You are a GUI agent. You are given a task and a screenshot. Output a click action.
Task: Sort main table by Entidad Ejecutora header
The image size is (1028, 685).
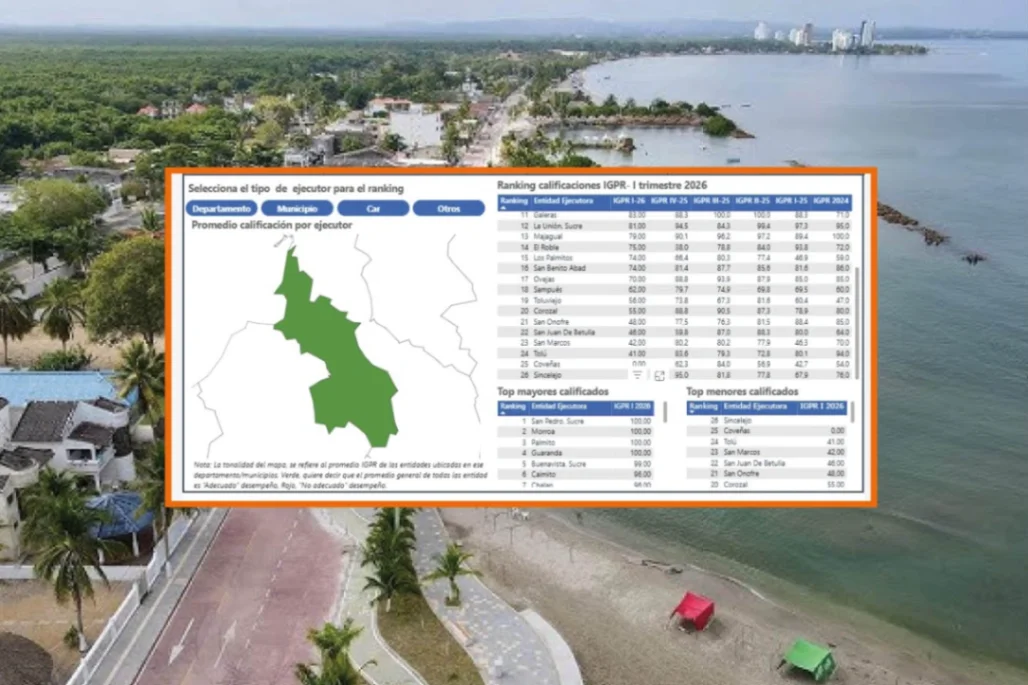coord(563,201)
